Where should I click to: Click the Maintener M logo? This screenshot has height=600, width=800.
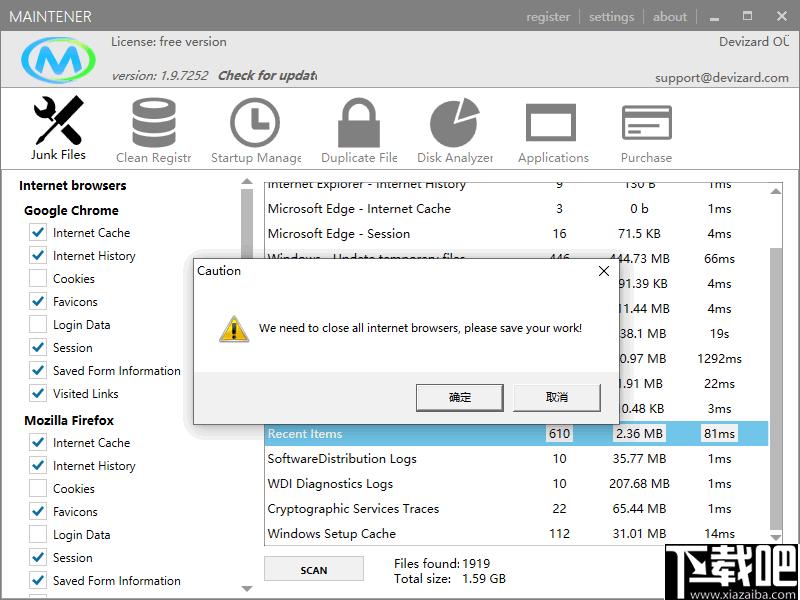point(58,60)
